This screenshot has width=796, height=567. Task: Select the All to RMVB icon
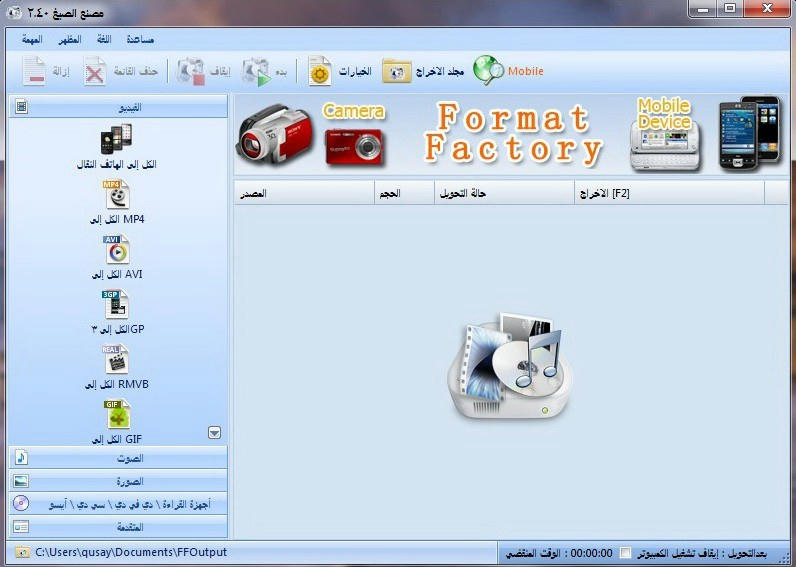pyautogui.click(x=116, y=359)
